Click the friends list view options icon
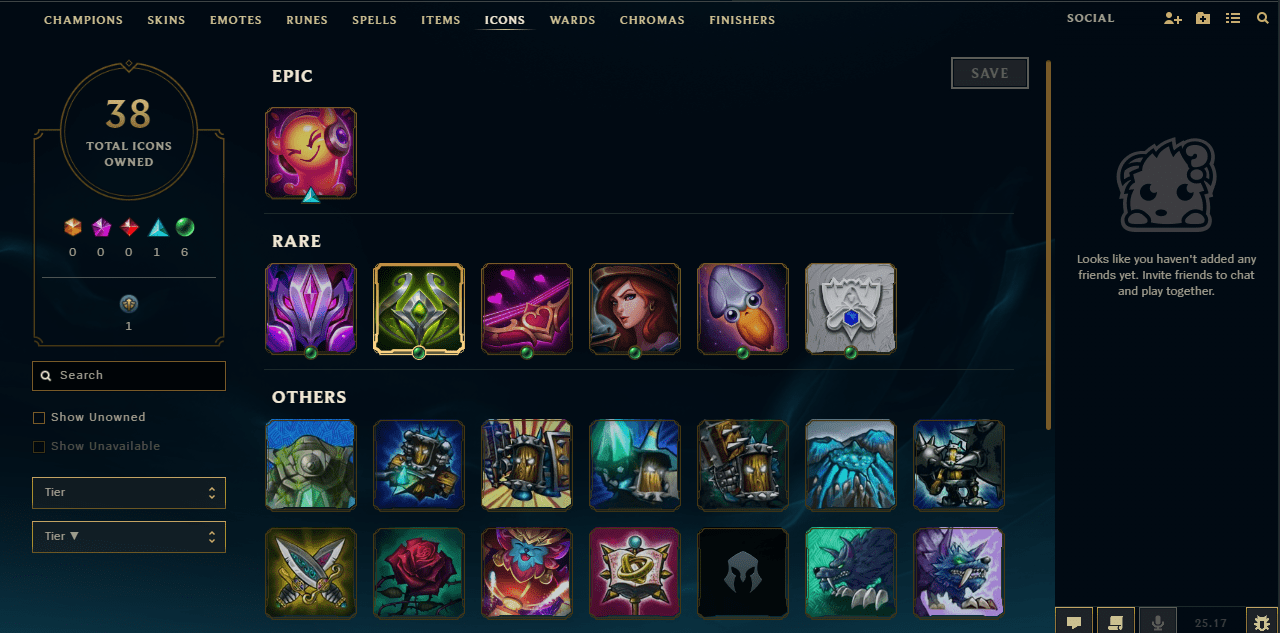 tap(1233, 19)
